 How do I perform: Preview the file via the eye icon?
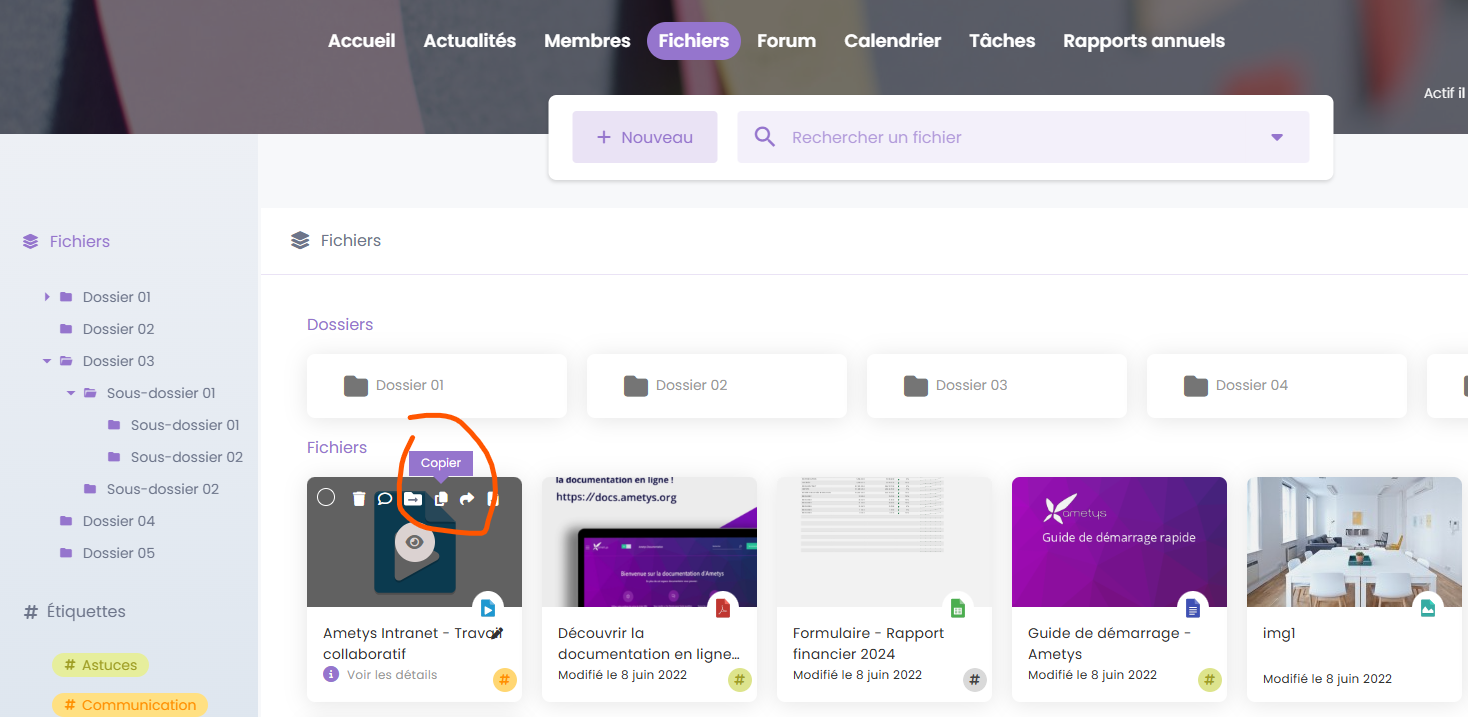click(415, 542)
